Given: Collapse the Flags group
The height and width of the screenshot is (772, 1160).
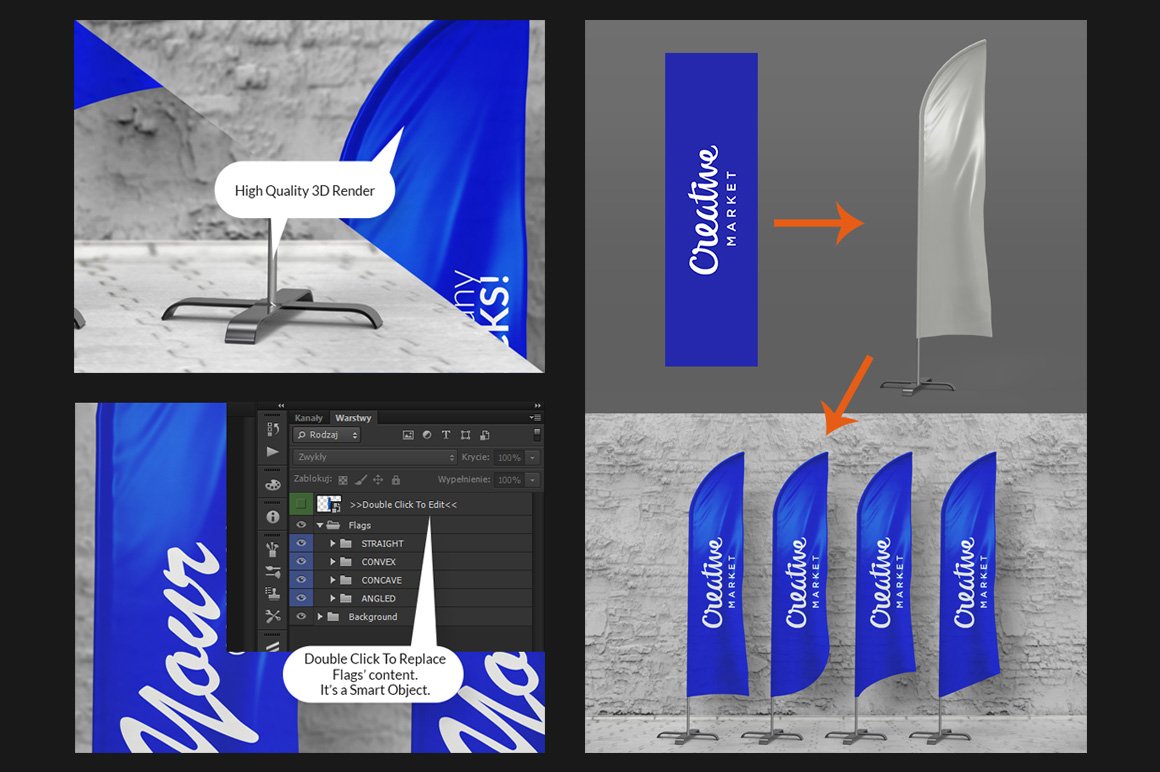Looking at the screenshot, I should coord(320,525).
